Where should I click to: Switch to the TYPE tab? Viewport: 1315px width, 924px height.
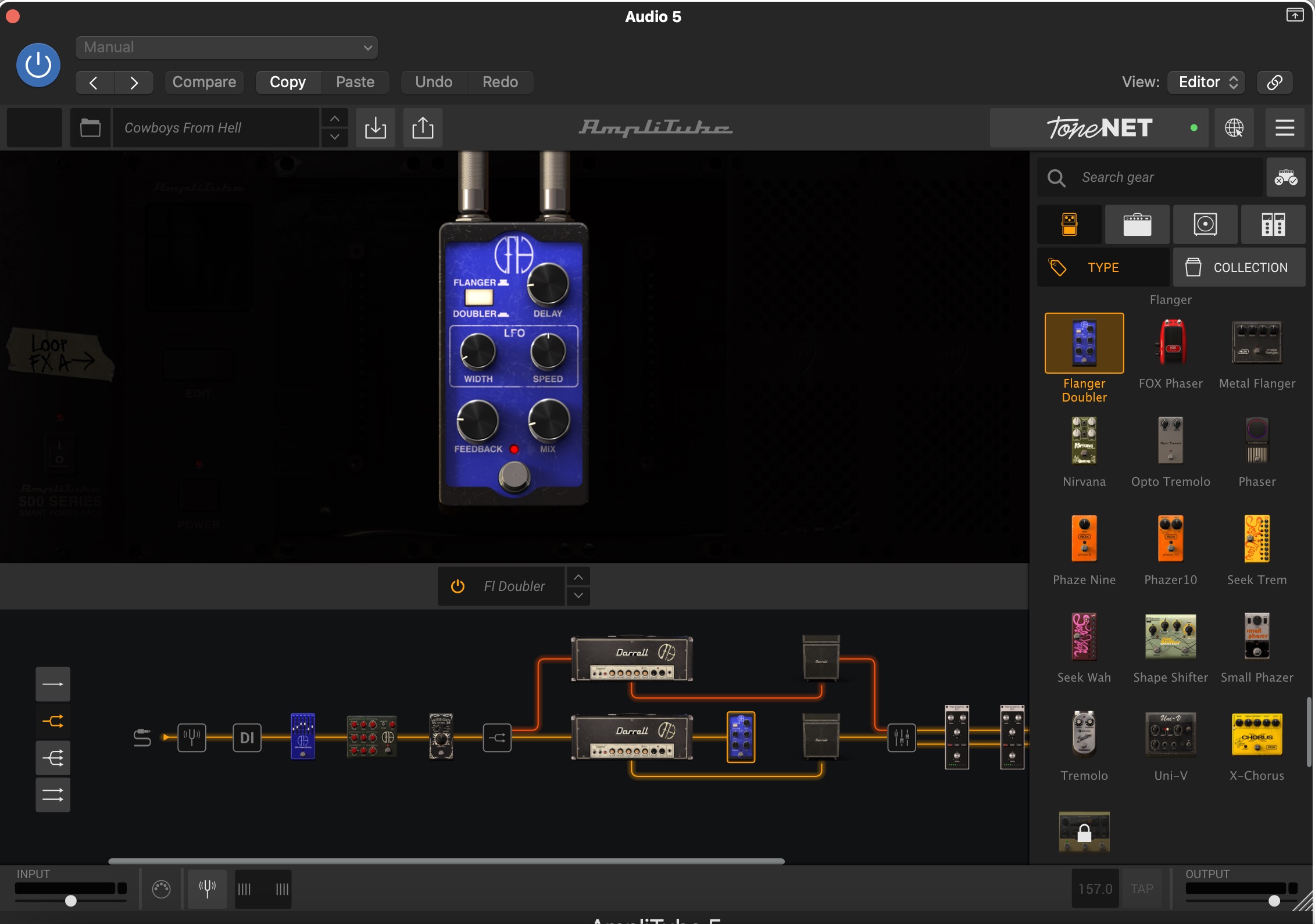point(1103,267)
